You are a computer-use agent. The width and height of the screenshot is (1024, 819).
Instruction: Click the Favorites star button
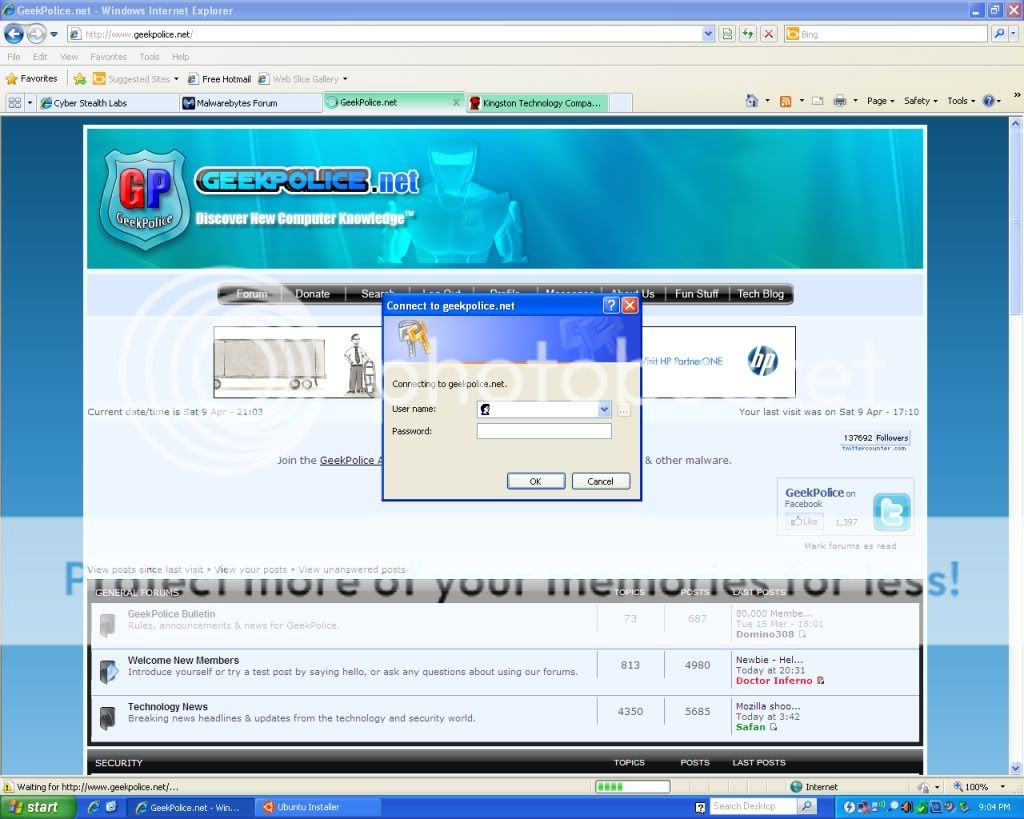coord(31,79)
